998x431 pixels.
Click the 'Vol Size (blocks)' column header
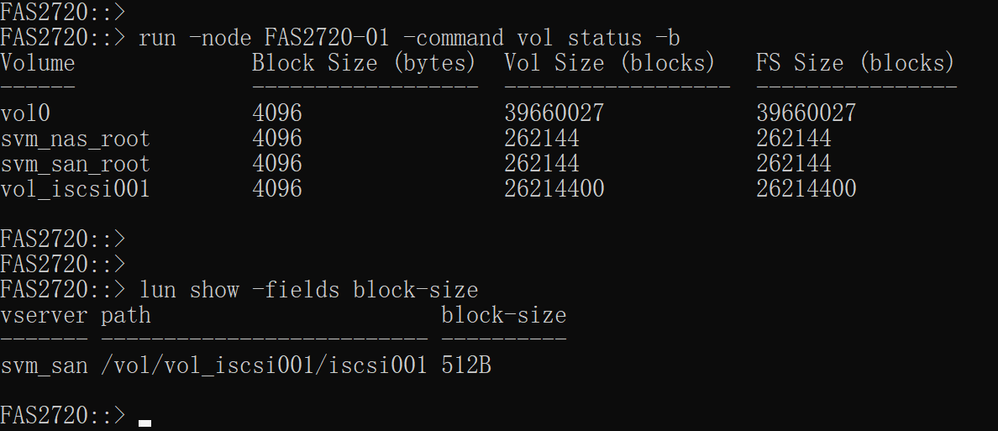610,63
